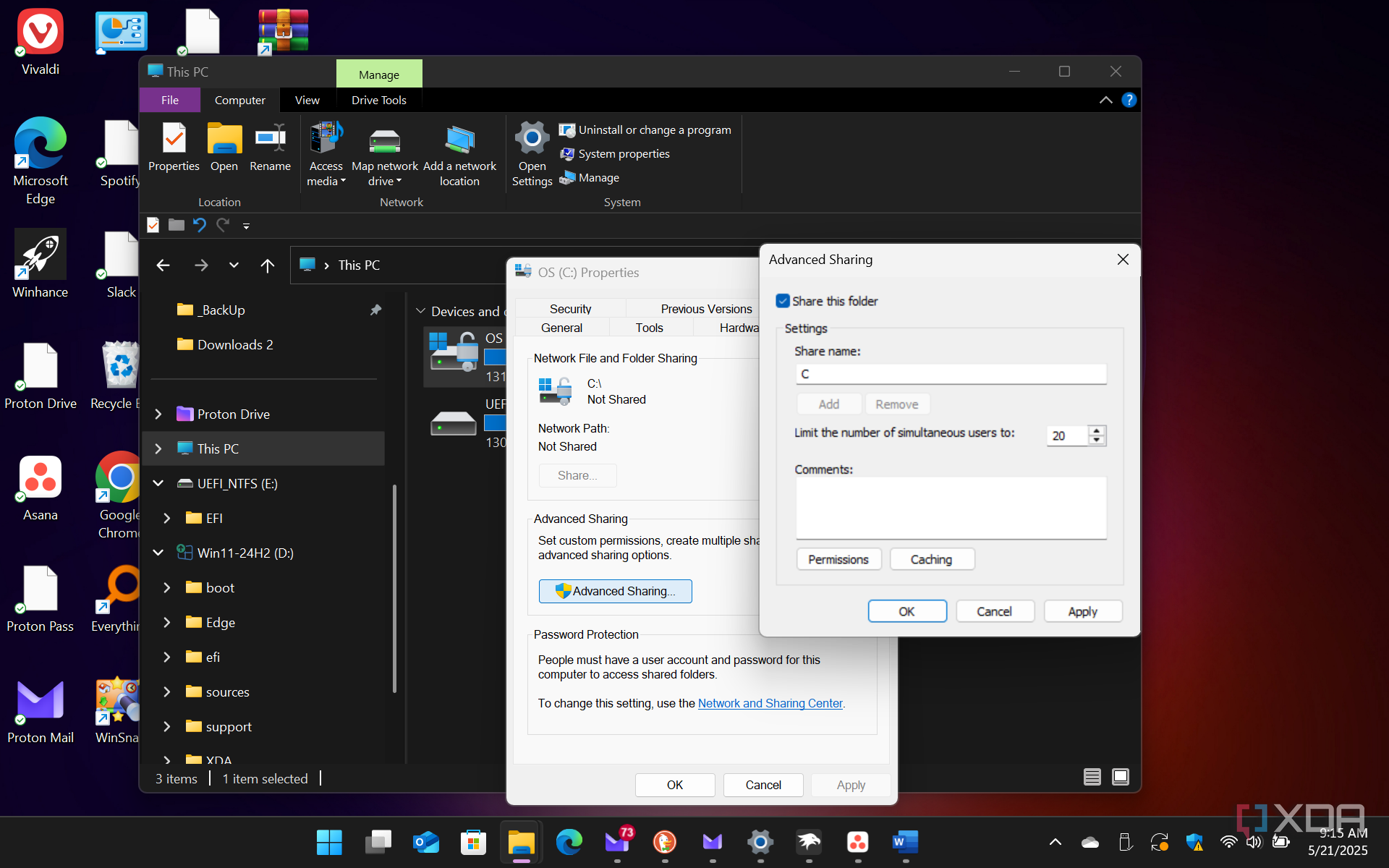This screenshot has width=1389, height=868.
Task: Click OK in Advanced Sharing dialog
Action: pos(907,611)
